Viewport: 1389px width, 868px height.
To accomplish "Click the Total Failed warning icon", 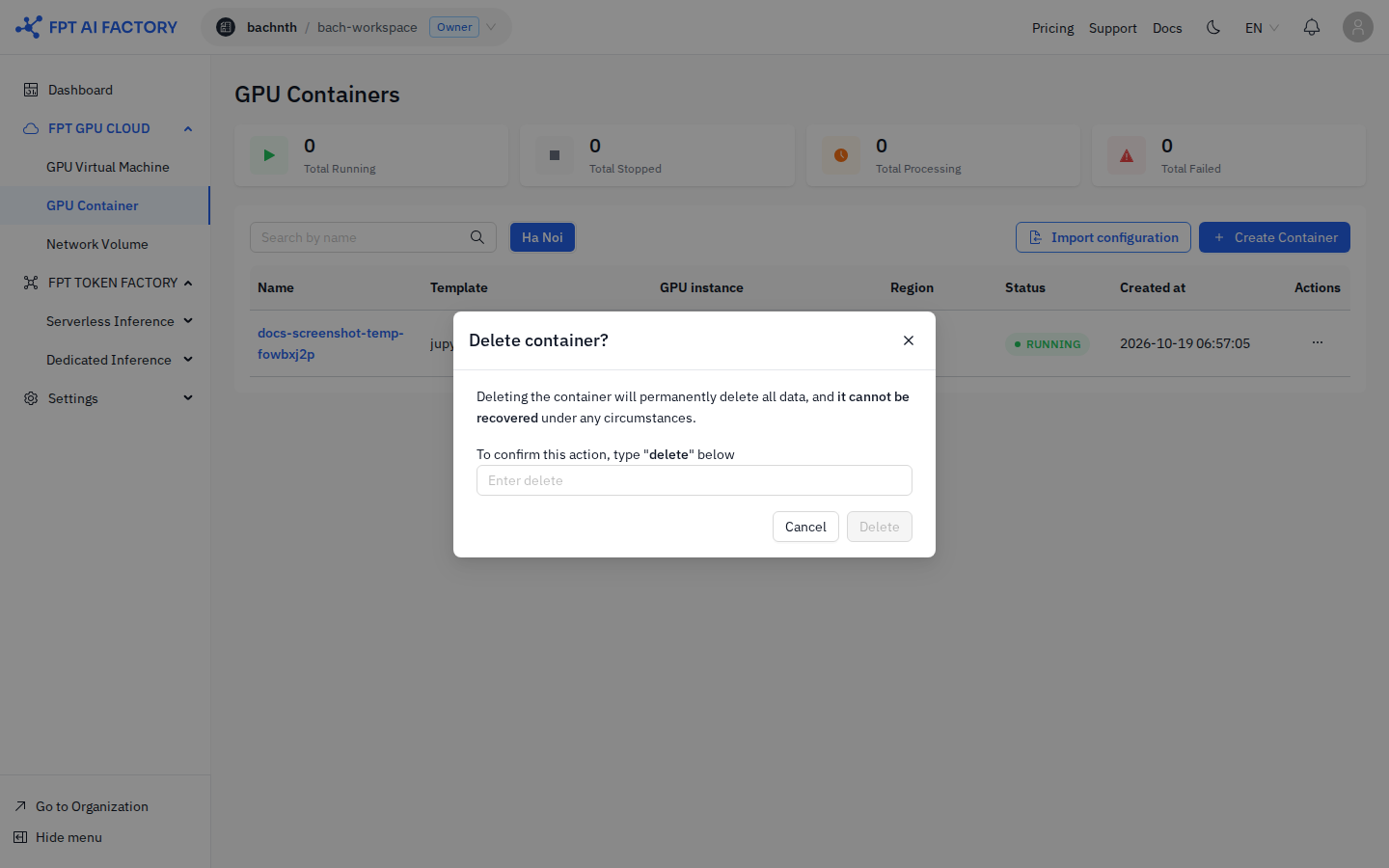I will click(x=1127, y=155).
